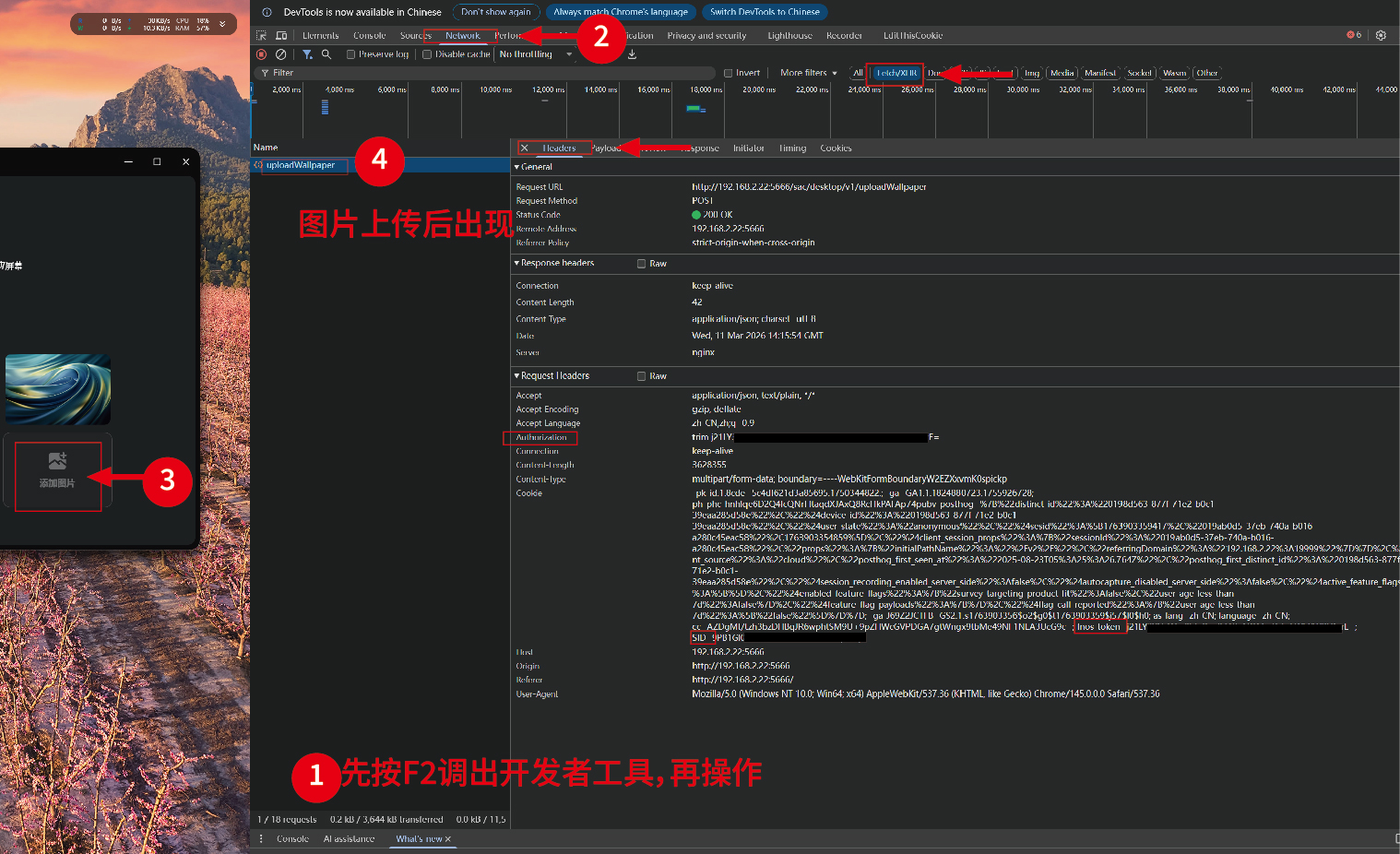Activate the inspect element cursor tool
The width and height of the screenshot is (1400, 854).
(x=260, y=35)
